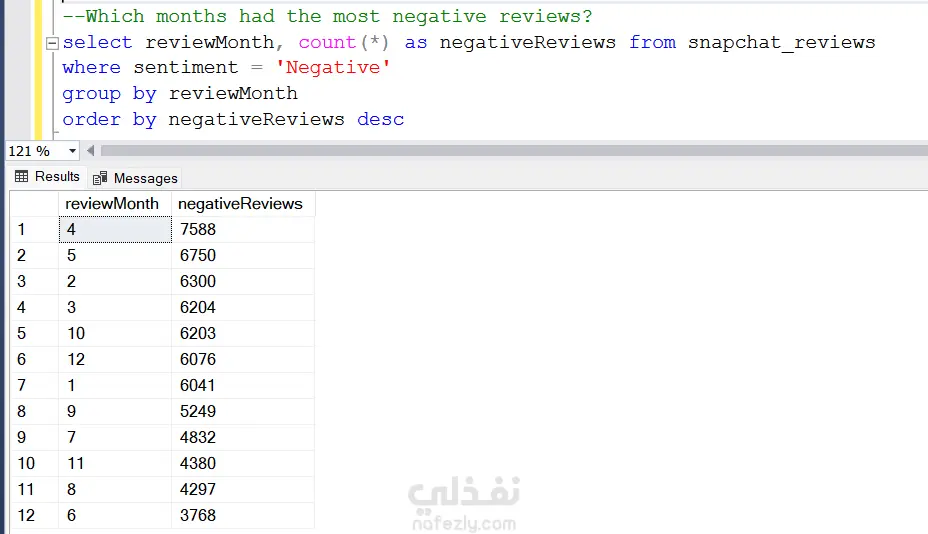Click the cell showing 4380
Screen dimensions: 928x534
pos(243,464)
